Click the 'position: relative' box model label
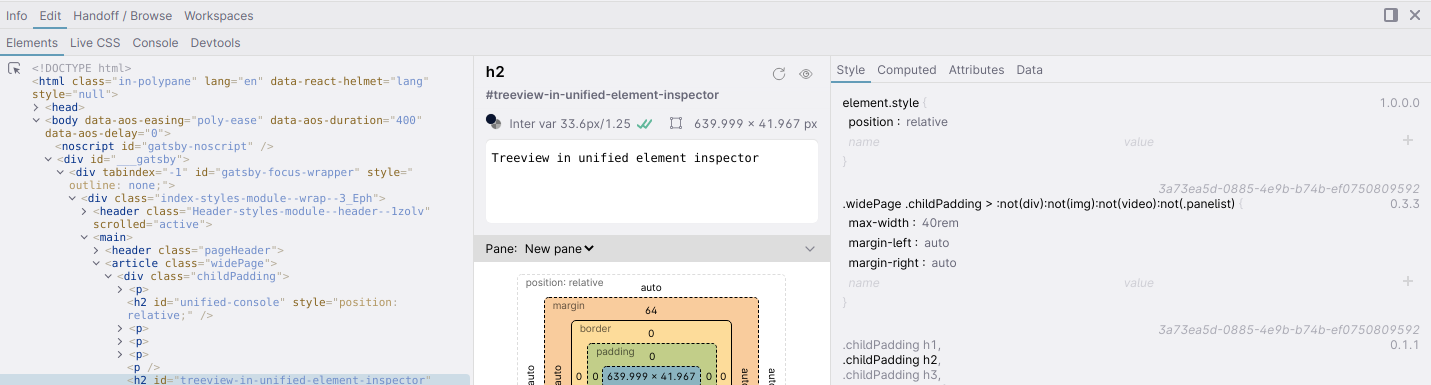 pyautogui.click(x=565, y=282)
